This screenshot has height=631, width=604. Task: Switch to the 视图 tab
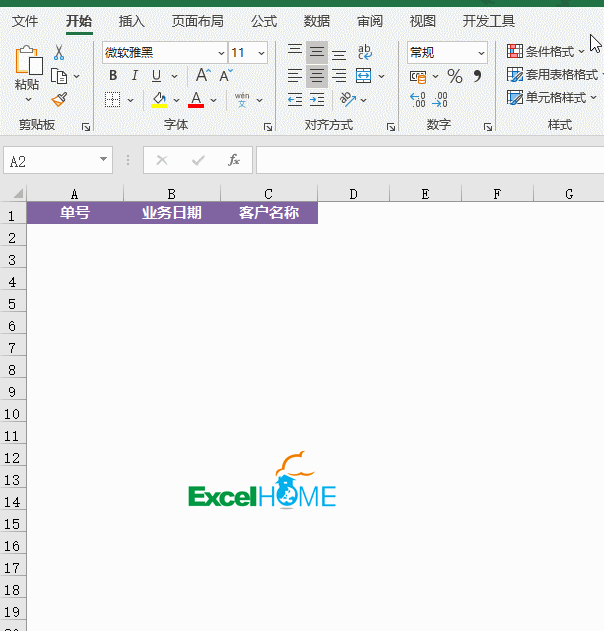[x=423, y=21]
